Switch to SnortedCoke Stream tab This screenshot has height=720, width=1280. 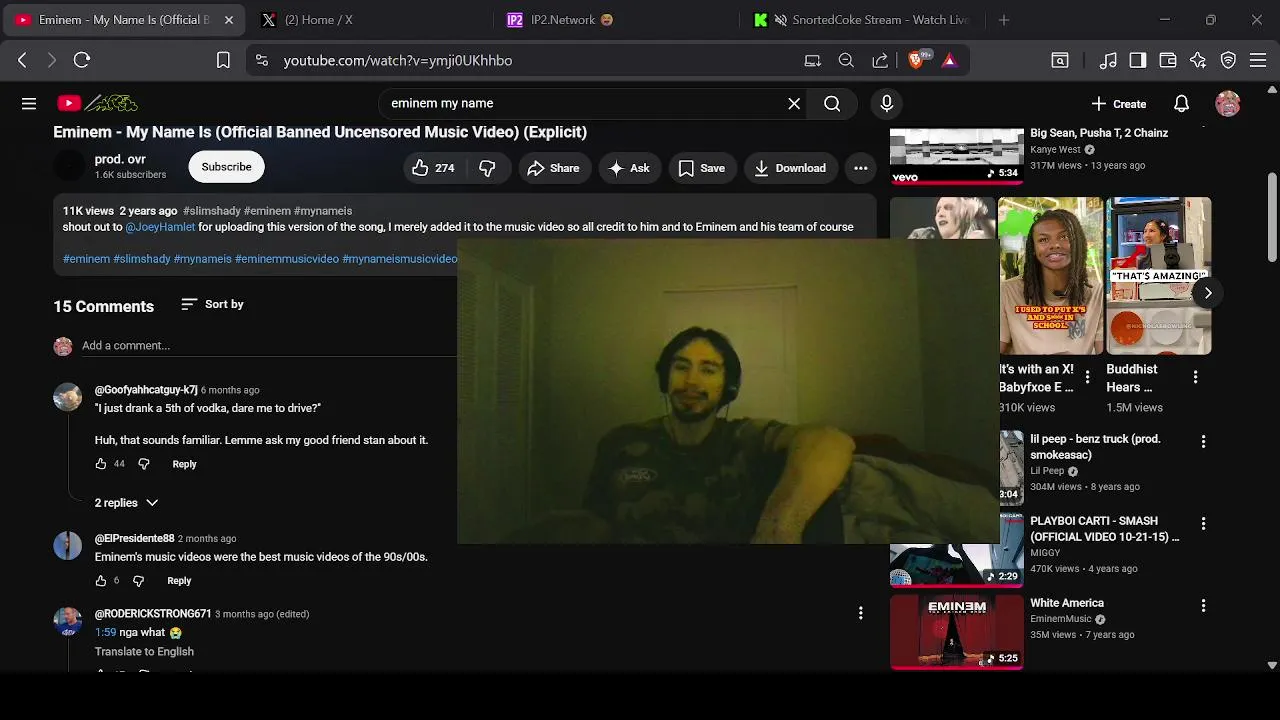pos(862,20)
